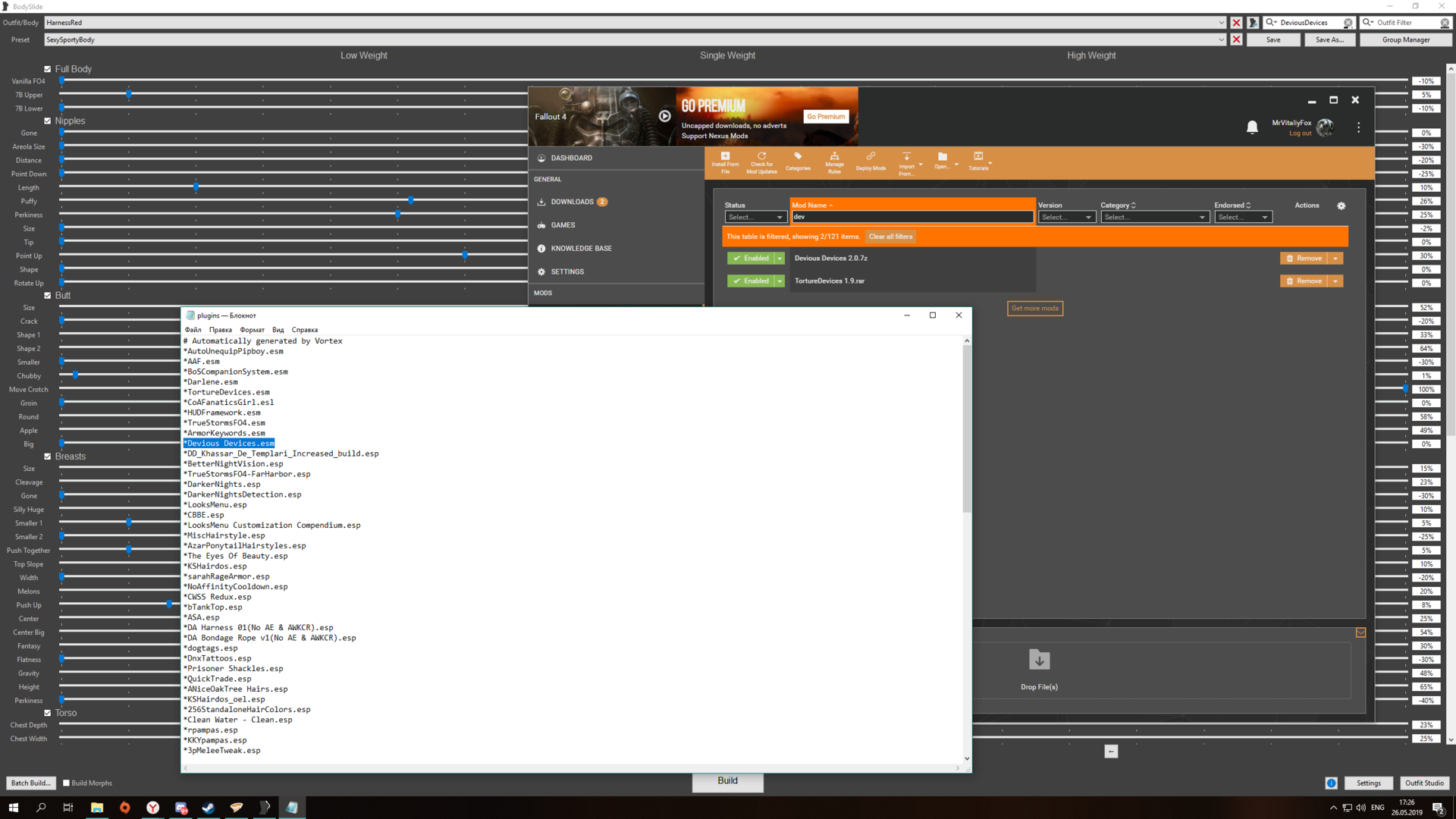1456x819 pixels.
Task: Open Outfit/Body HarnessRed dropdown
Action: (1221, 23)
